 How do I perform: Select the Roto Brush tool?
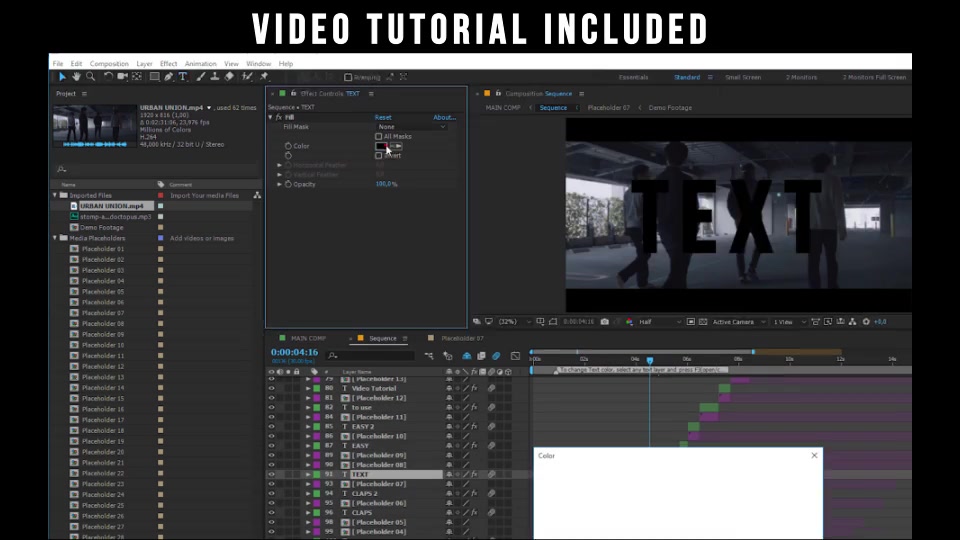tap(247, 77)
